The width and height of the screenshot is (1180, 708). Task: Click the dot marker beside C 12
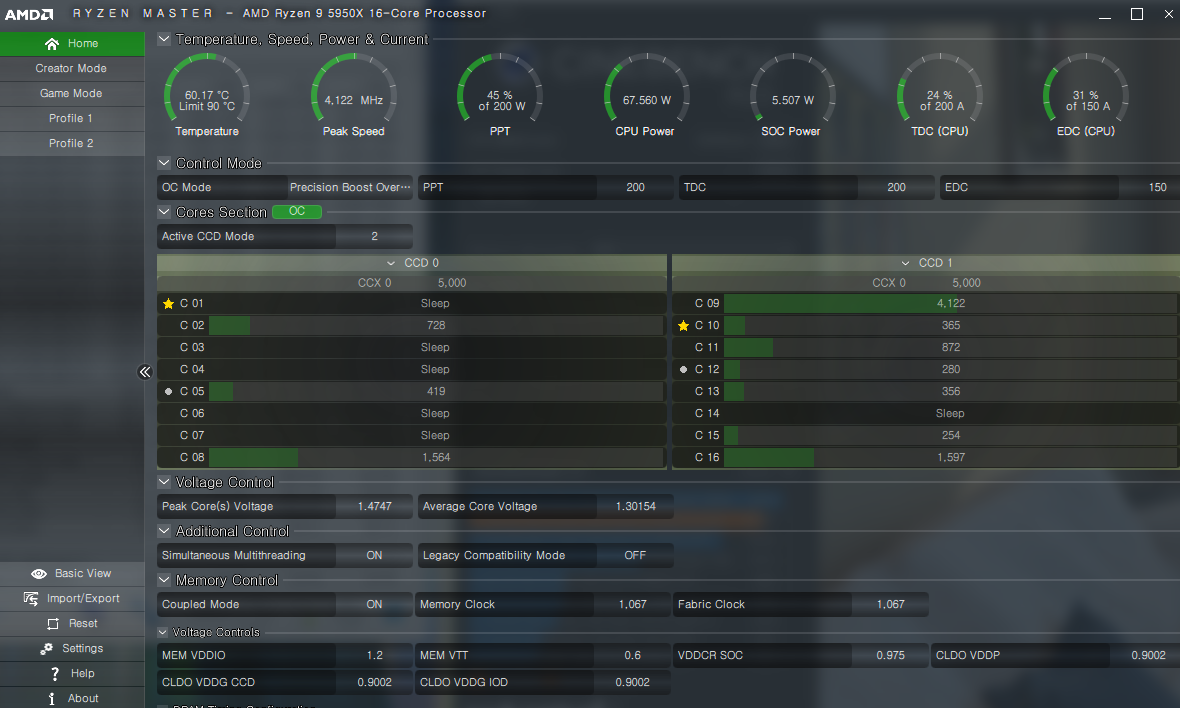click(x=683, y=369)
